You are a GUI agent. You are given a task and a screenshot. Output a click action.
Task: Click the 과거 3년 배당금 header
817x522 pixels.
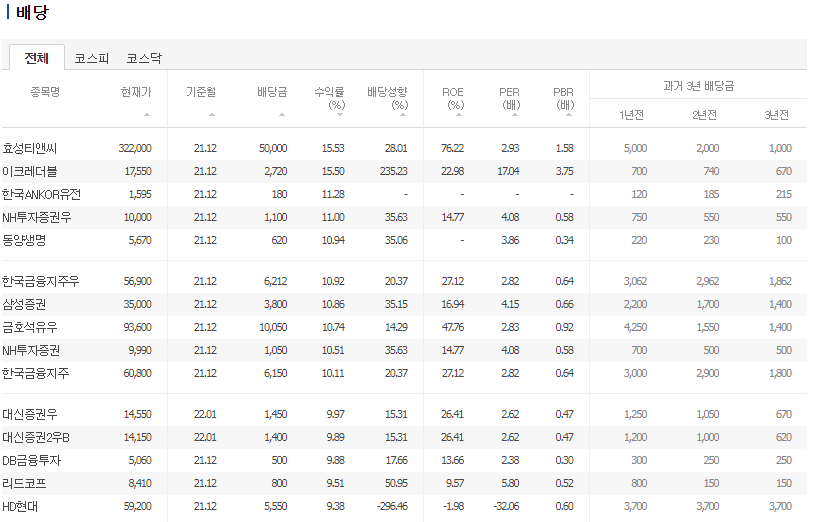click(698, 86)
